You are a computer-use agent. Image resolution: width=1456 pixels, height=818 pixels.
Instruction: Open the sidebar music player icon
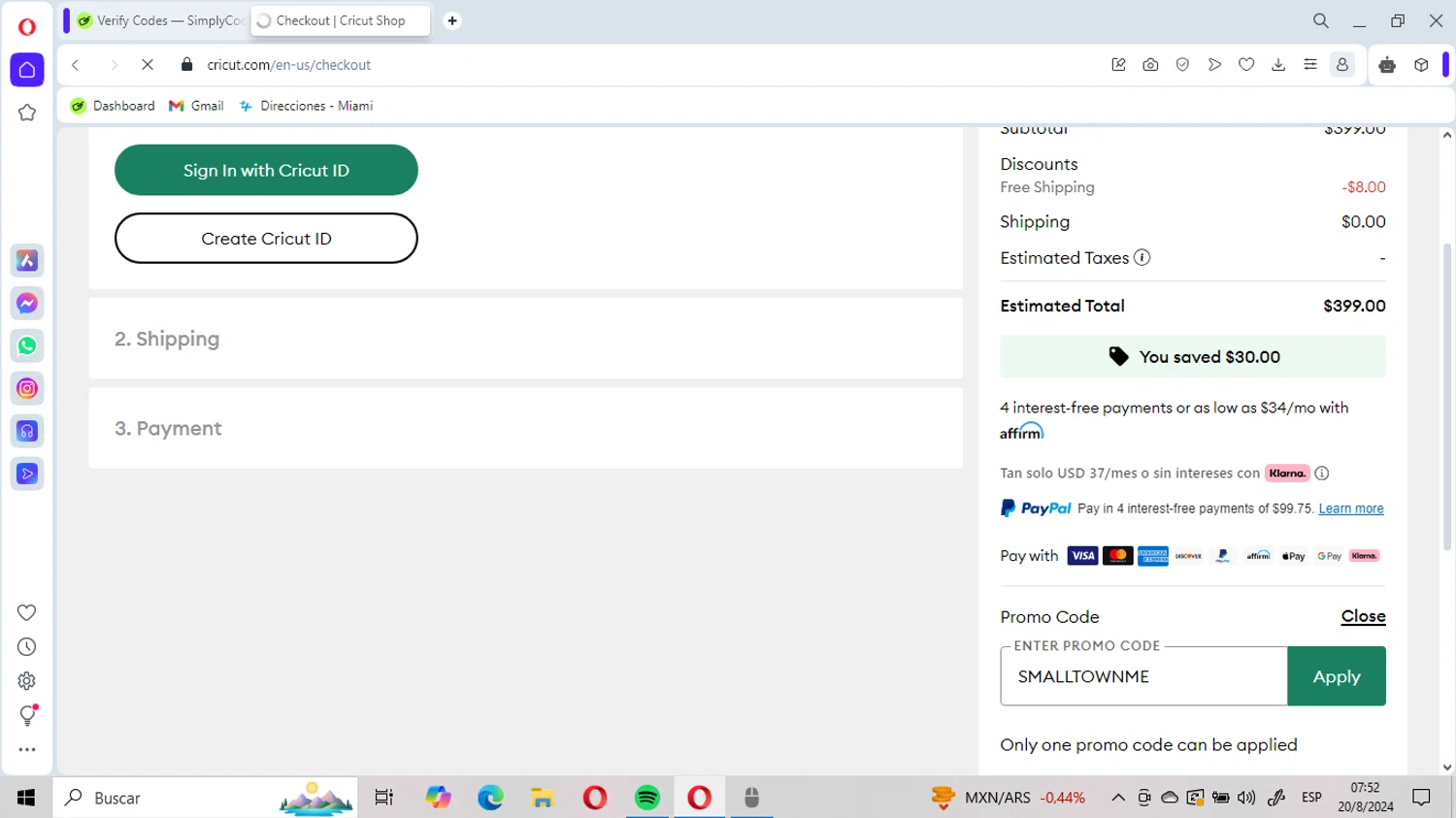[x=27, y=432]
